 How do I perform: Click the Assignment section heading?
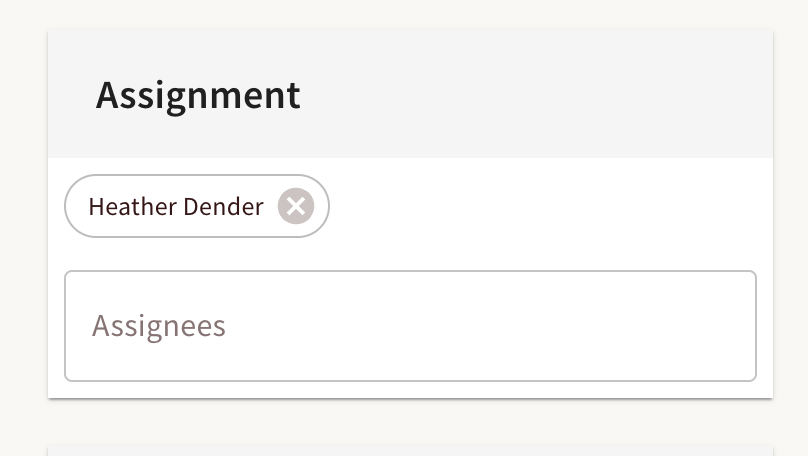click(198, 95)
